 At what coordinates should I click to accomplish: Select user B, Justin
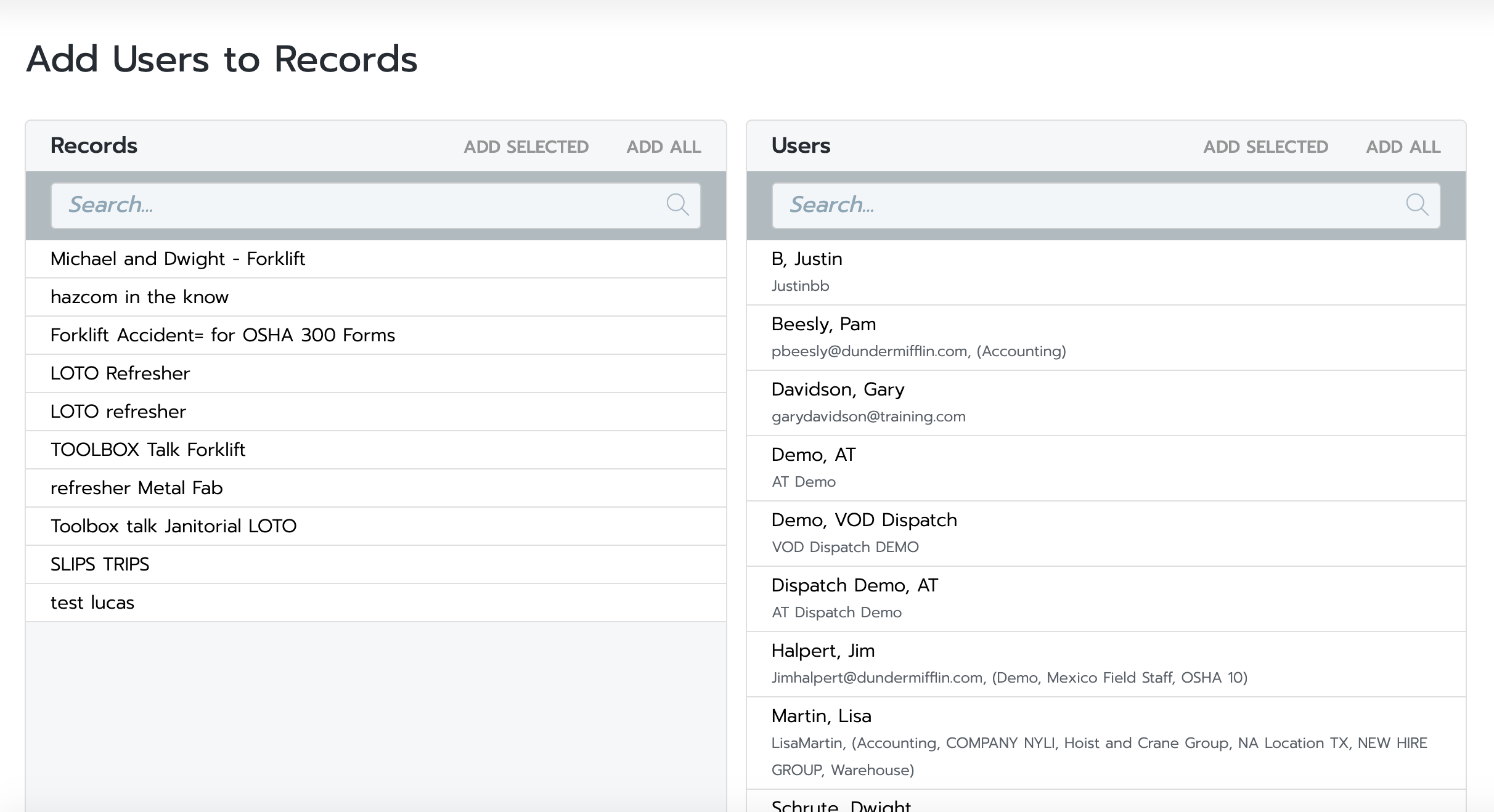pos(1106,272)
